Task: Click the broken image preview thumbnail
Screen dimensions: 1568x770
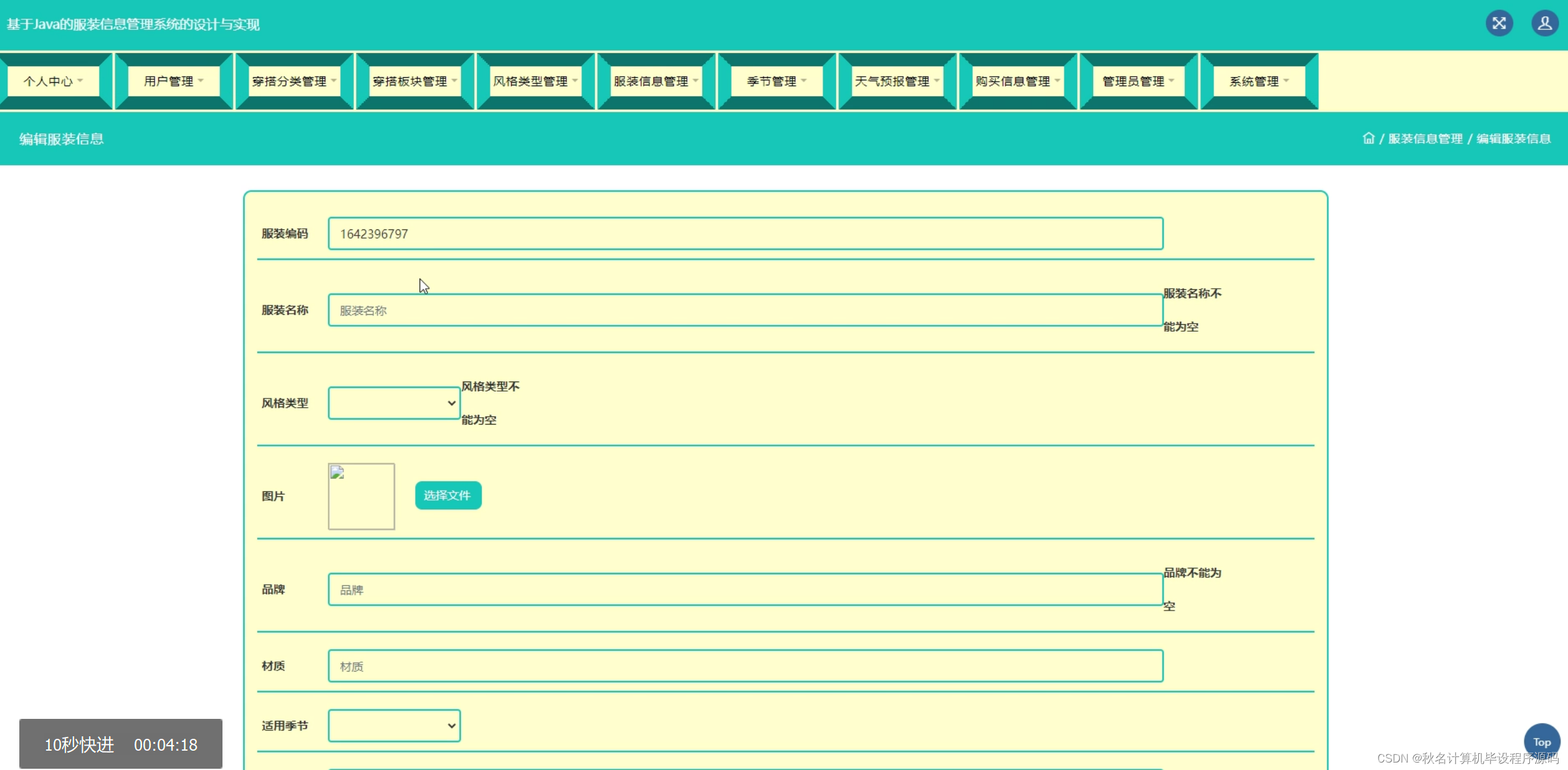Action: pos(361,496)
